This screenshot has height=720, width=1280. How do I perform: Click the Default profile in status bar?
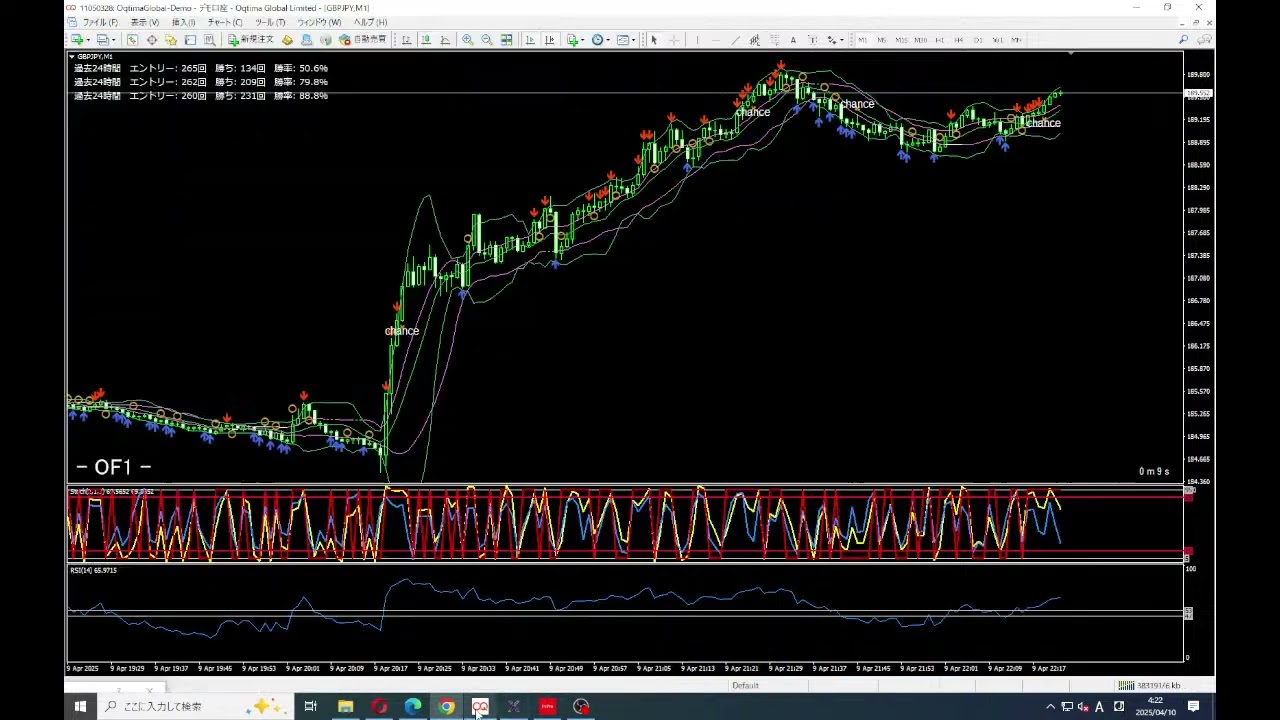tap(745, 686)
